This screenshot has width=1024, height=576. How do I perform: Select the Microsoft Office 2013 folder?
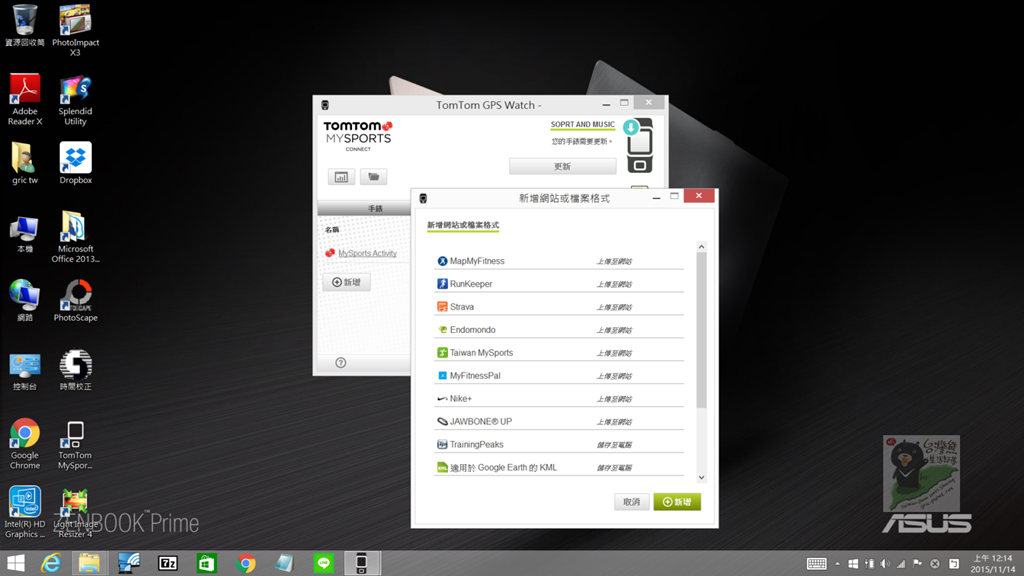click(x=76, y=236)
